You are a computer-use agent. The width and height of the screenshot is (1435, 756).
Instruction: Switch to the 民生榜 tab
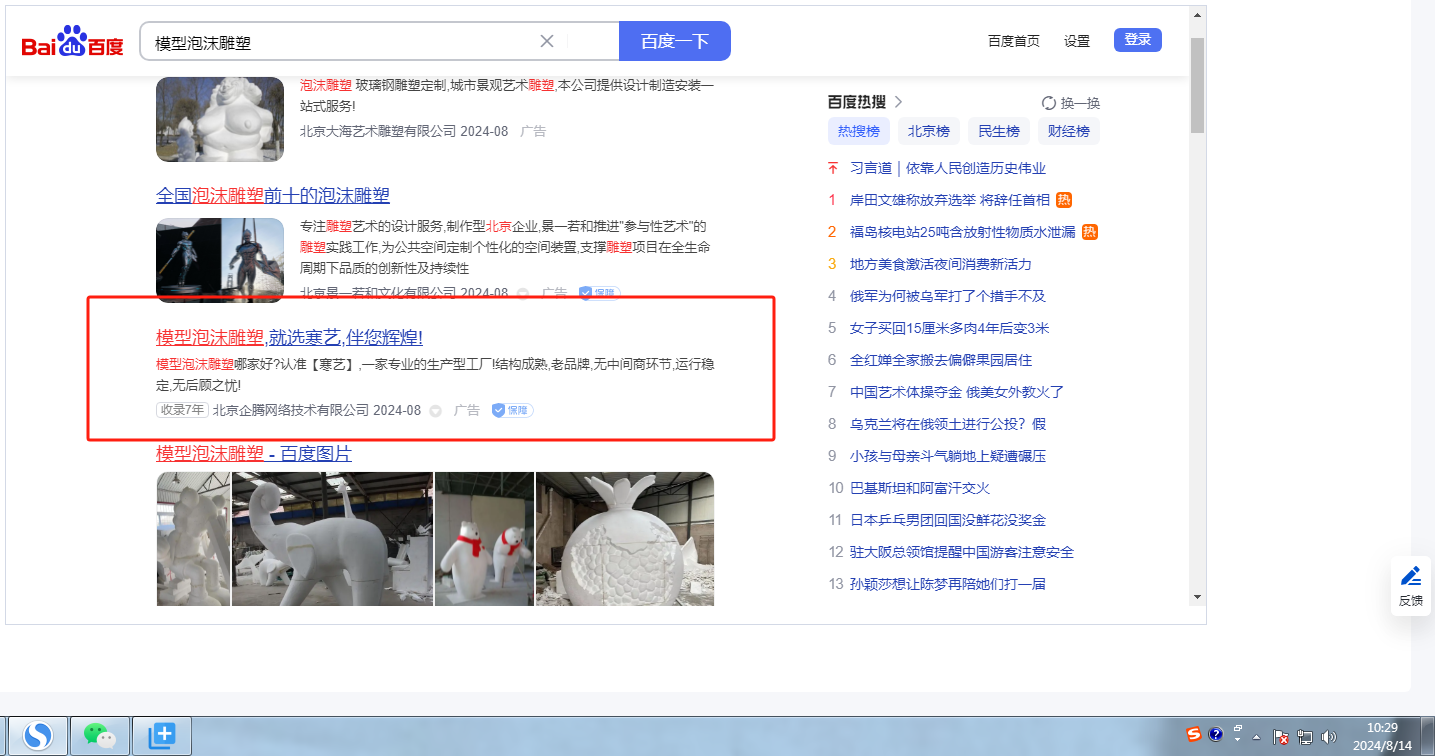pyautogui.click(x=999, y=131)
